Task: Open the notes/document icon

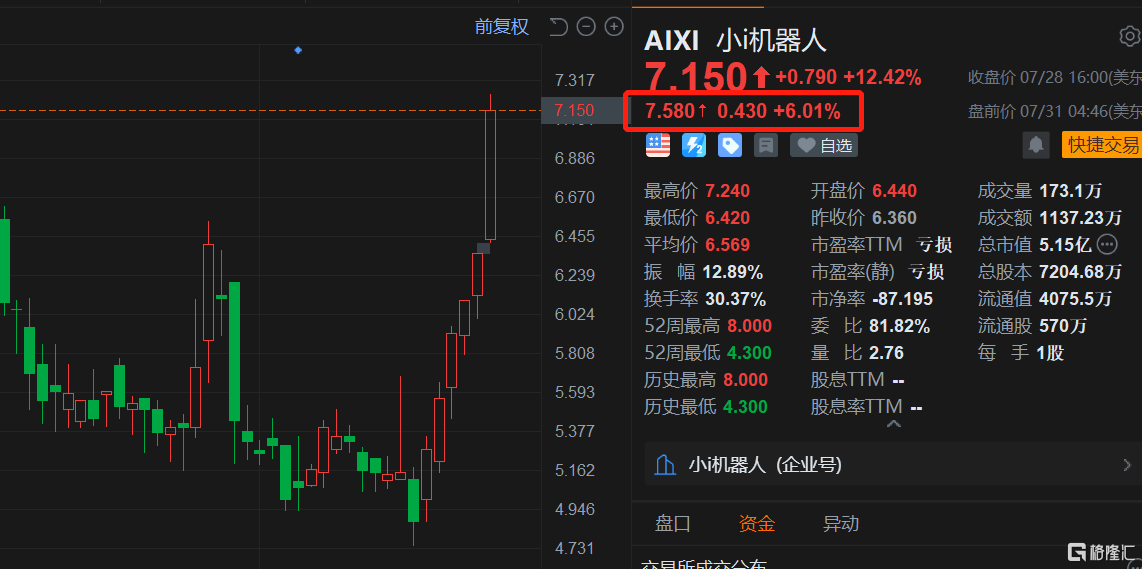Action: (765, 146)
